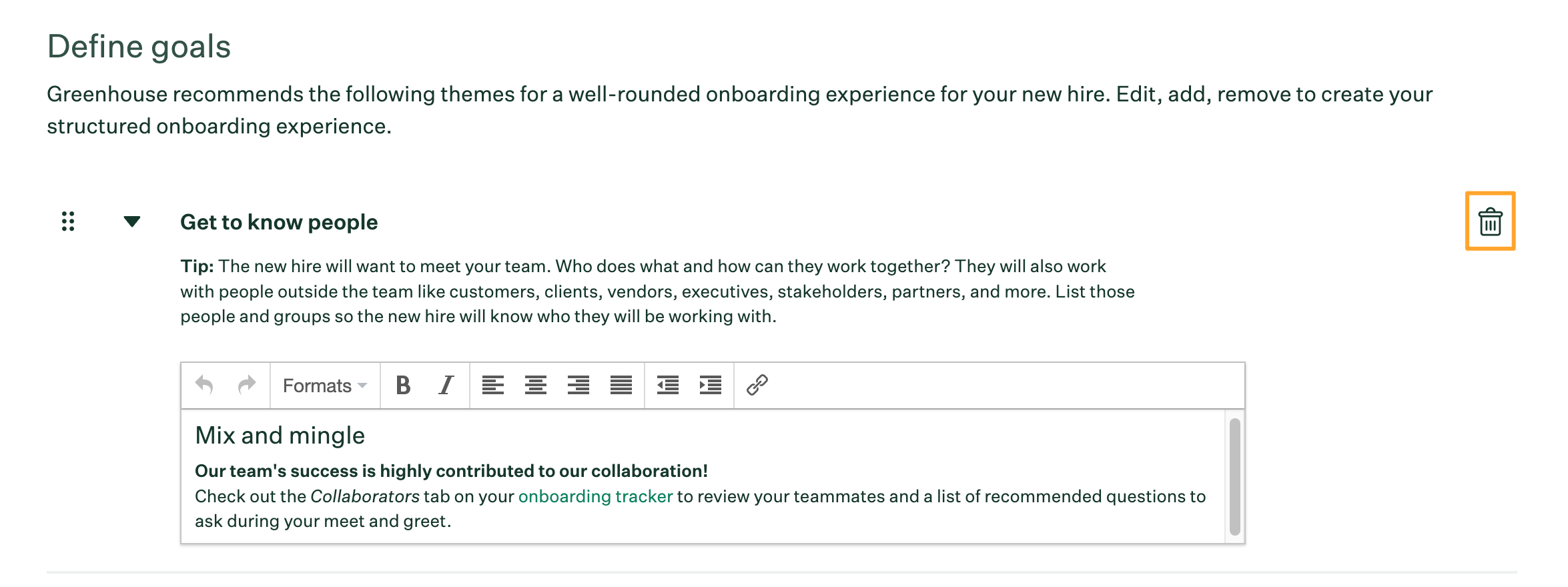Grab the drag handle next to Get to know people

coord(67,222)
